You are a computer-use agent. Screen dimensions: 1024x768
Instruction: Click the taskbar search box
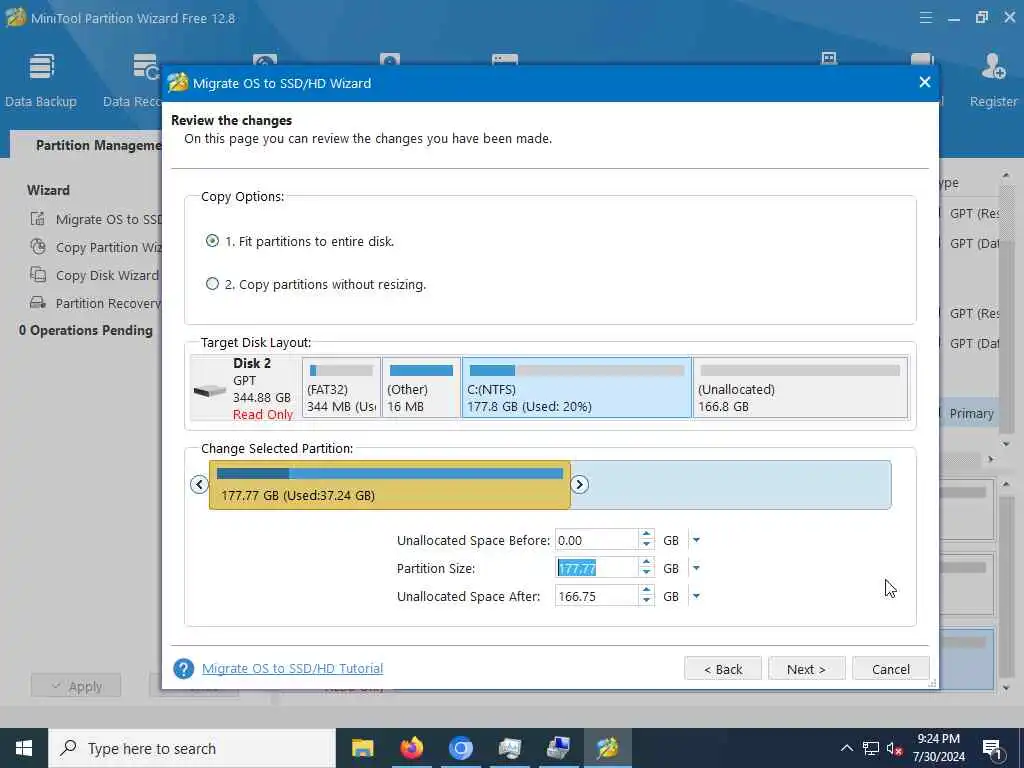[x=192, y=748]
